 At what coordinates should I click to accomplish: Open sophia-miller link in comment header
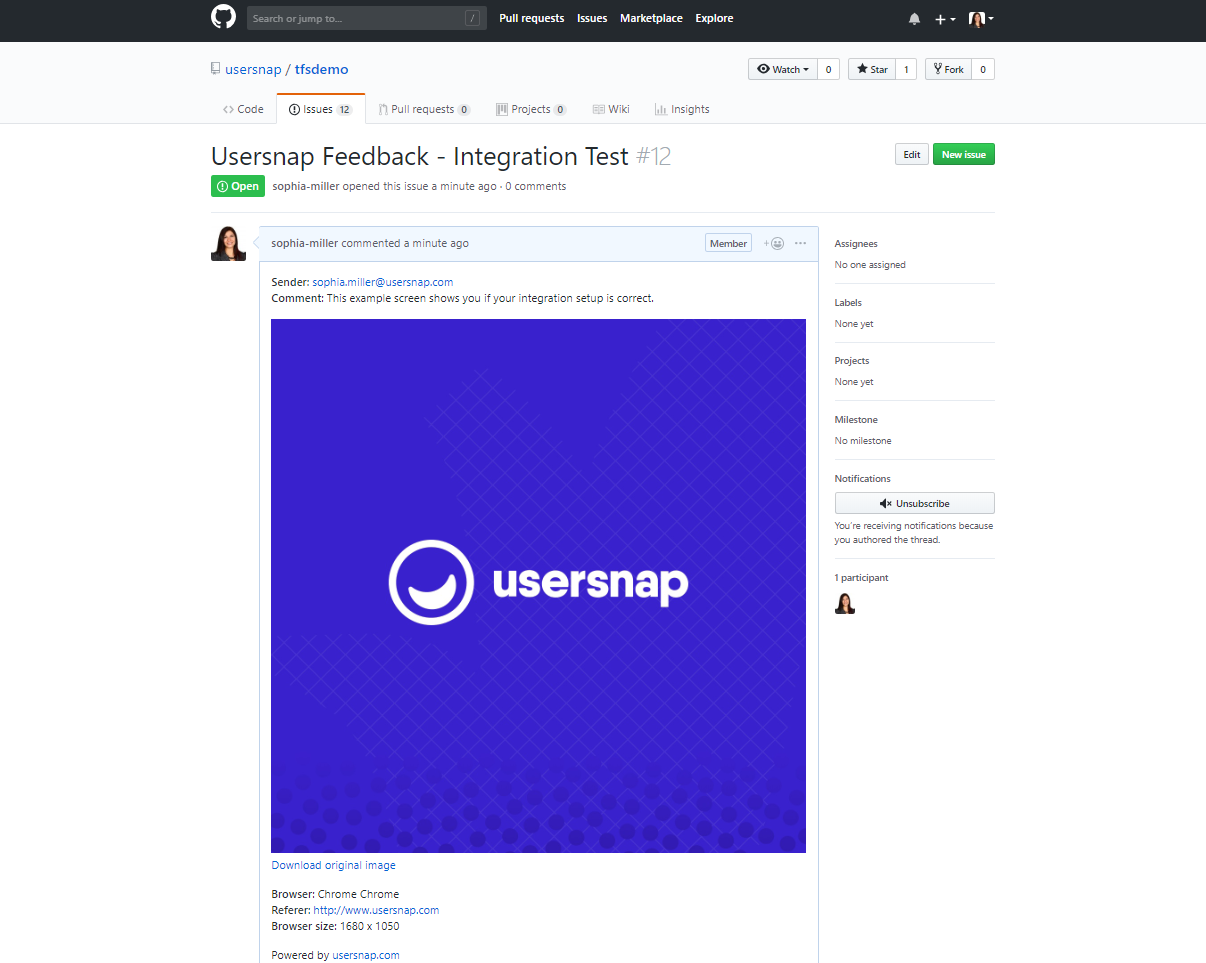tap(305, 243)
